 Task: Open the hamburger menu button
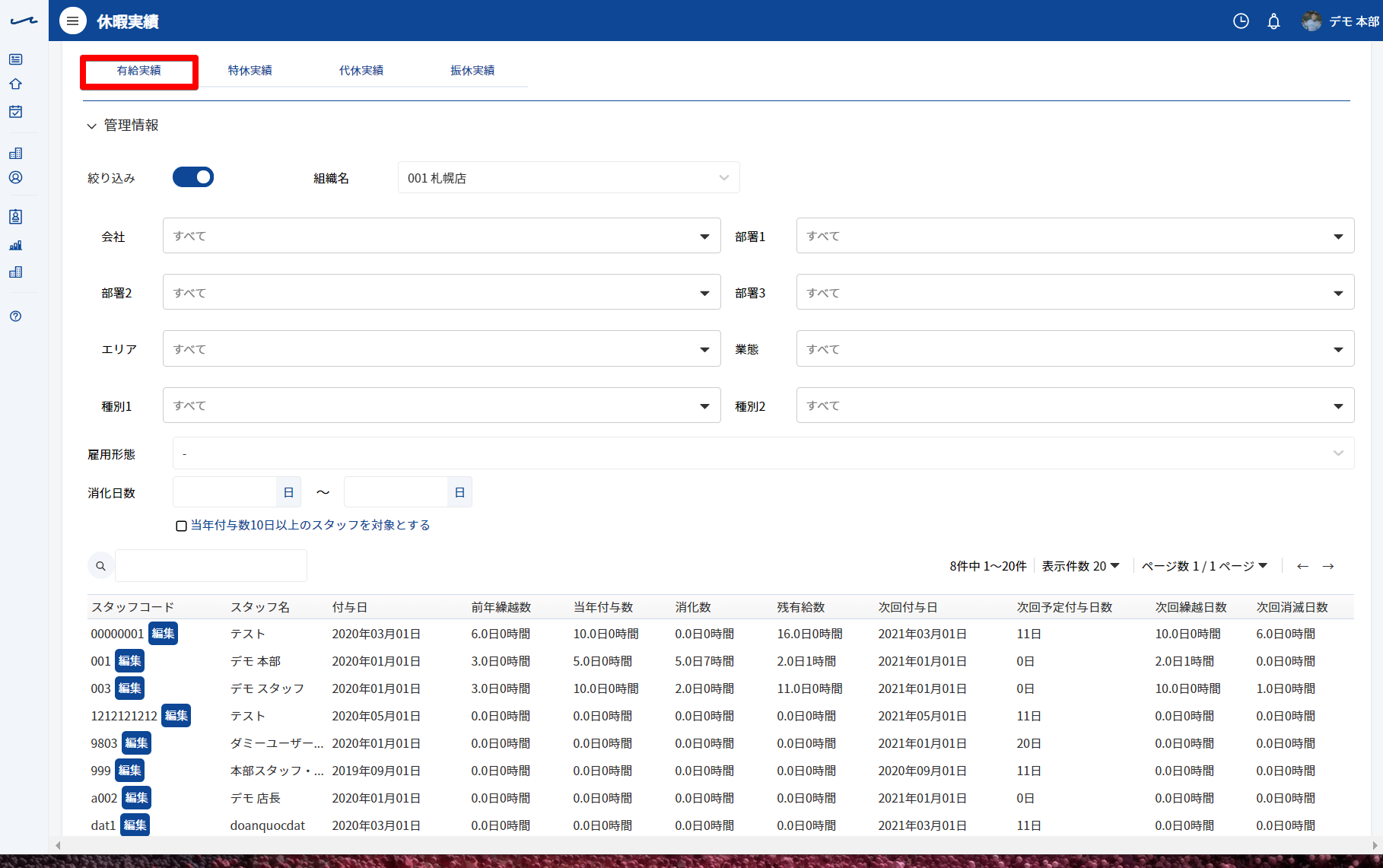point(72,21)
